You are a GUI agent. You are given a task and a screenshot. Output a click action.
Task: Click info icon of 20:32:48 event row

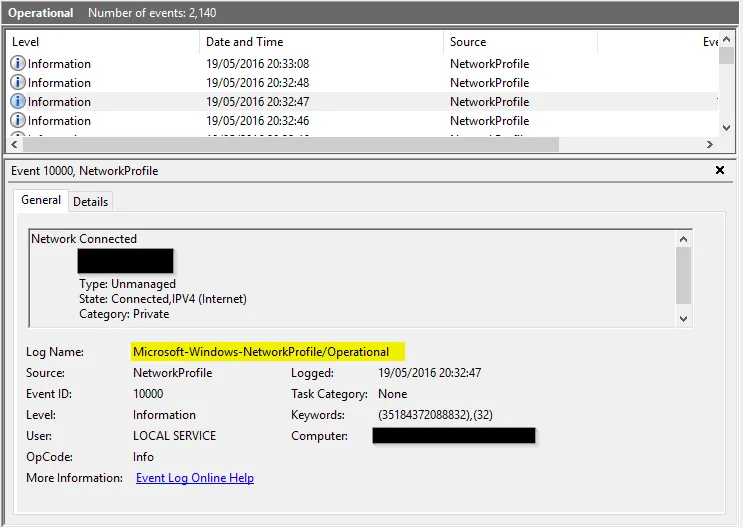(18, 82)
